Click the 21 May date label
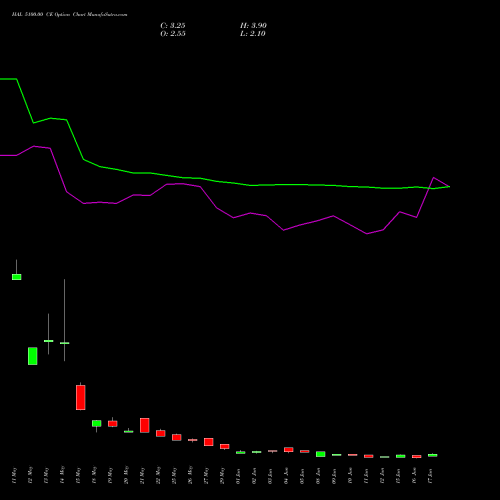The width and height of the screenshot is (500, 500). point(142,475)
